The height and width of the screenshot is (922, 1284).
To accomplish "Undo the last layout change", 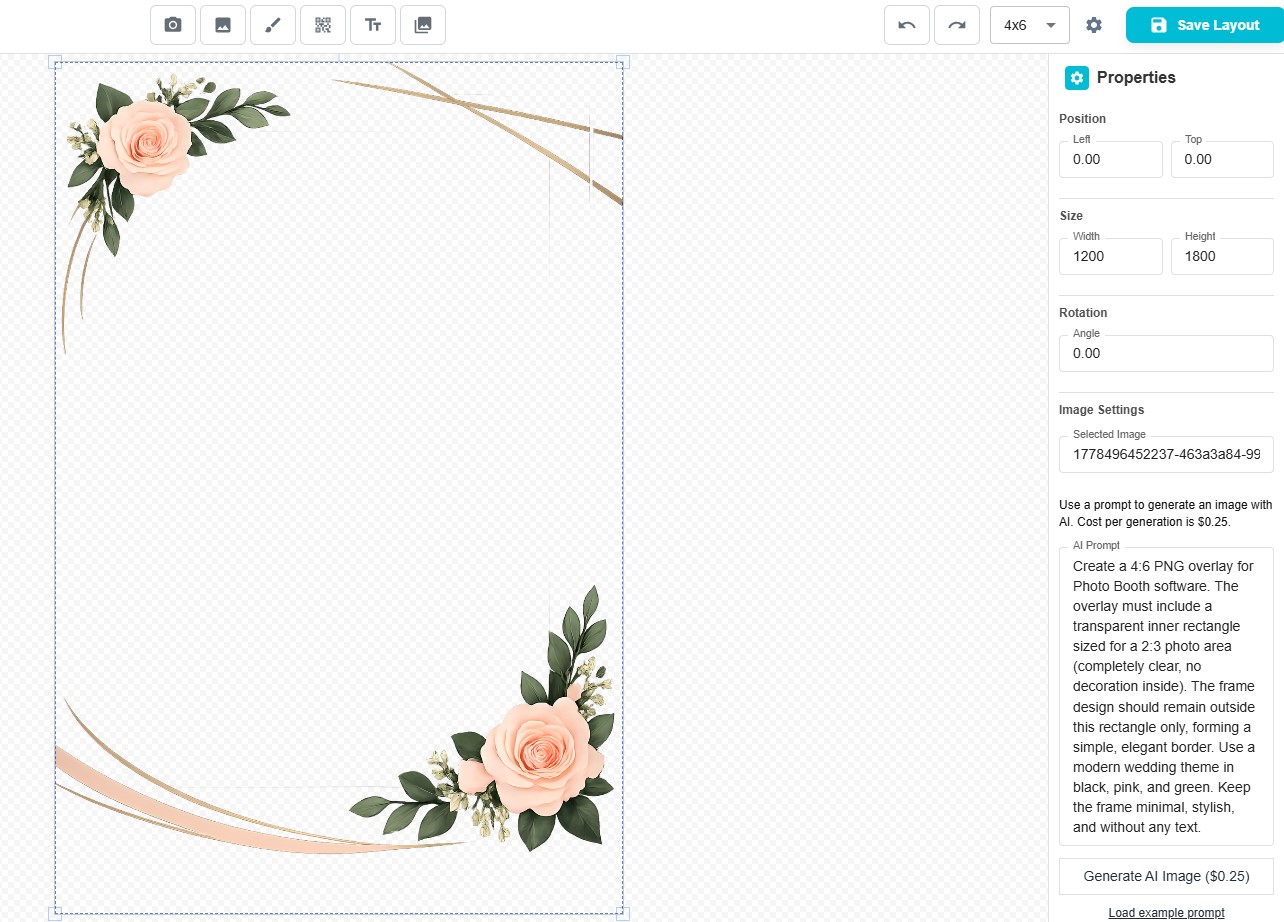I will (907, 25).
